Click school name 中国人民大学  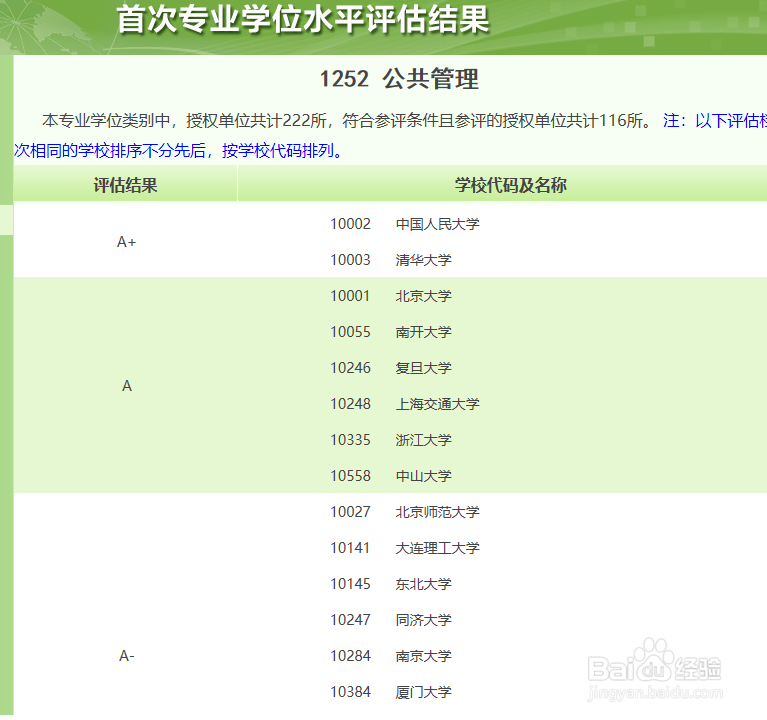437,224
